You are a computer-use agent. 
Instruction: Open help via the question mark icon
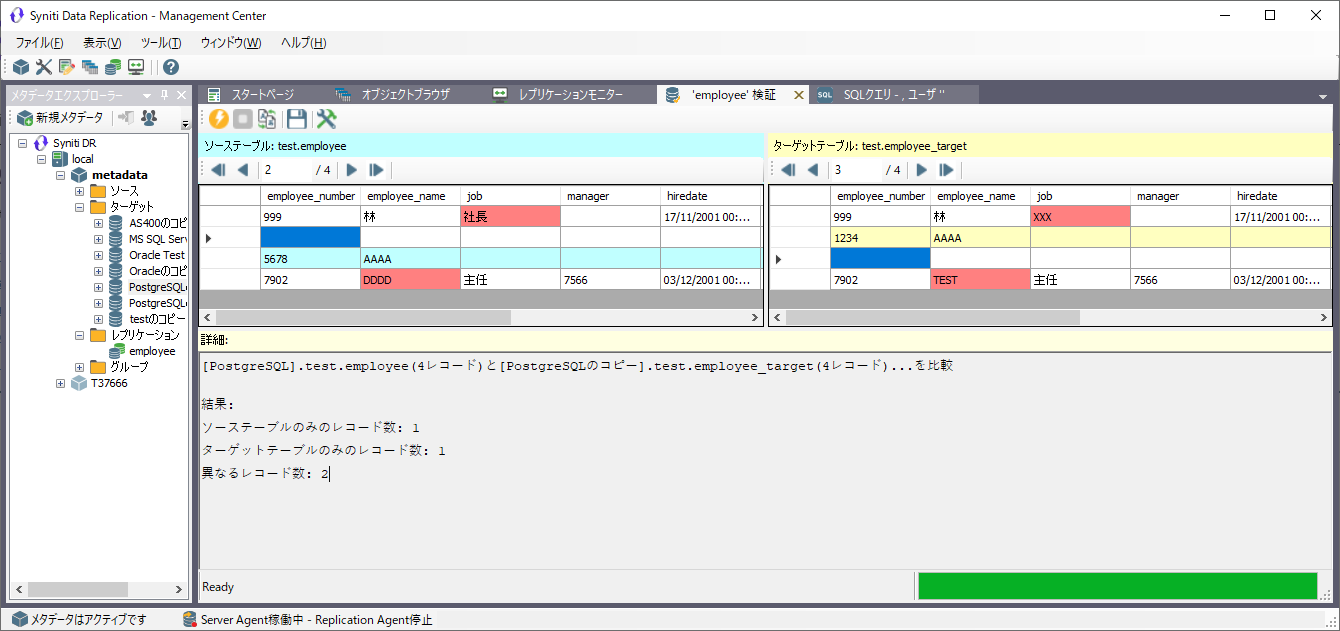[171, 67]
